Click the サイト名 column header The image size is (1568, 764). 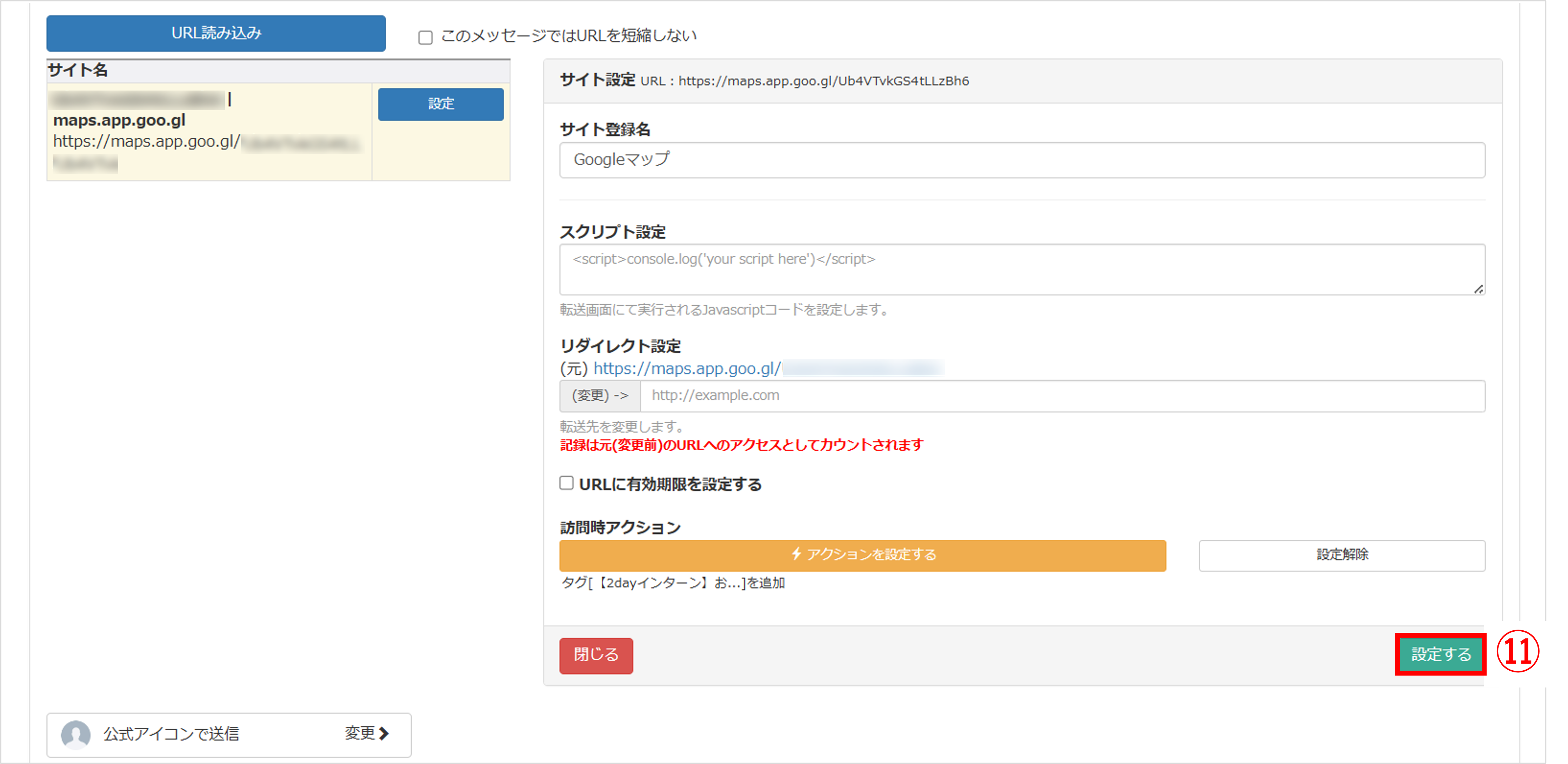[78, 71]
